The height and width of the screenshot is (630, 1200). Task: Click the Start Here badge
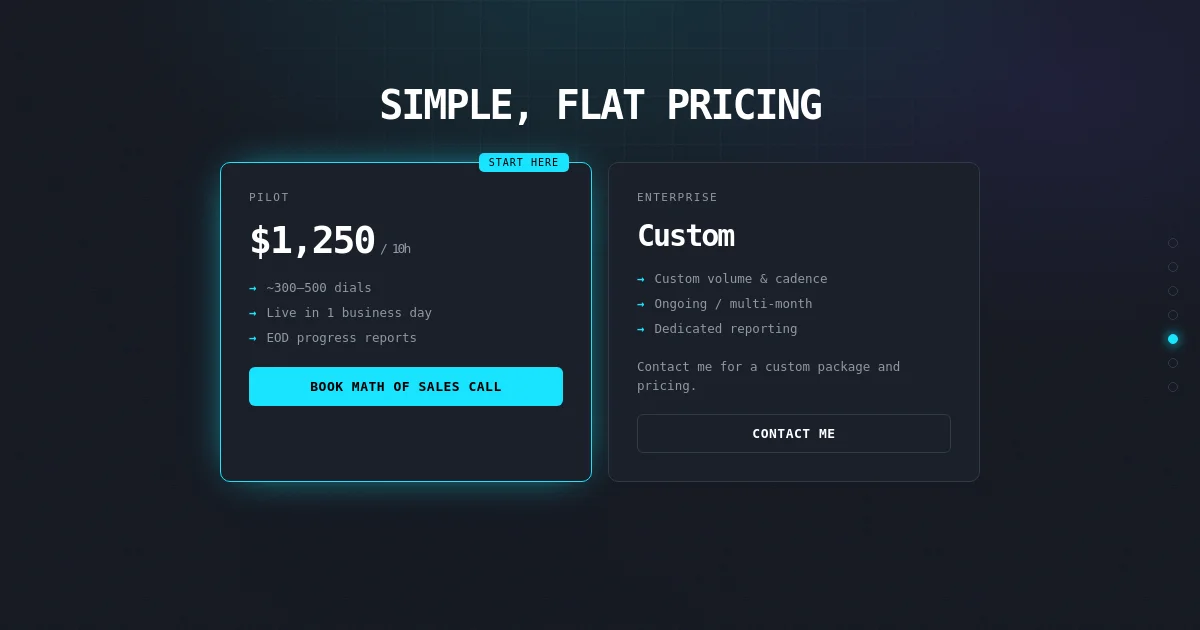click(524, 162)
